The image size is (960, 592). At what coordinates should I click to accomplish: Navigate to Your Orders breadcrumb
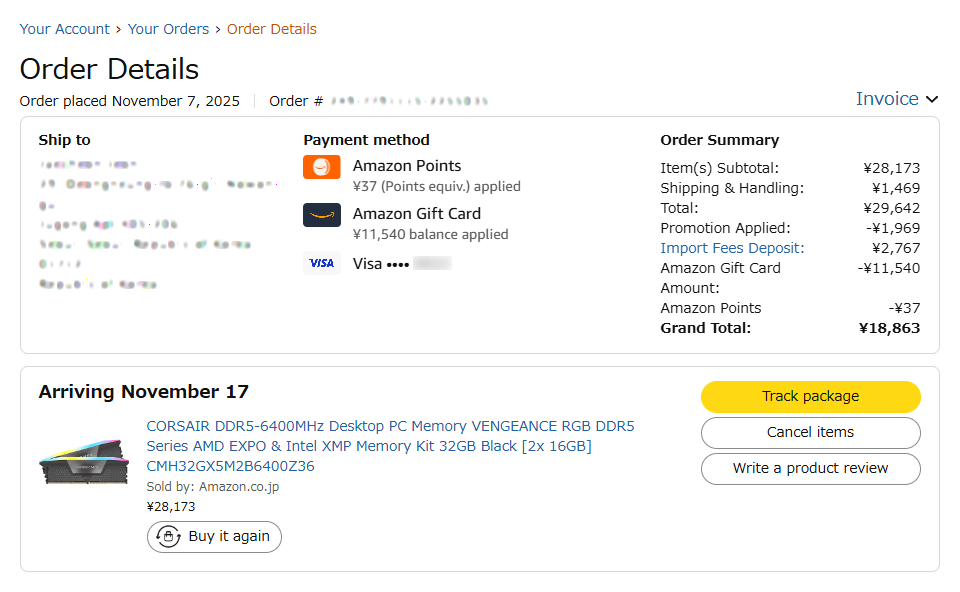pos(168,29)
